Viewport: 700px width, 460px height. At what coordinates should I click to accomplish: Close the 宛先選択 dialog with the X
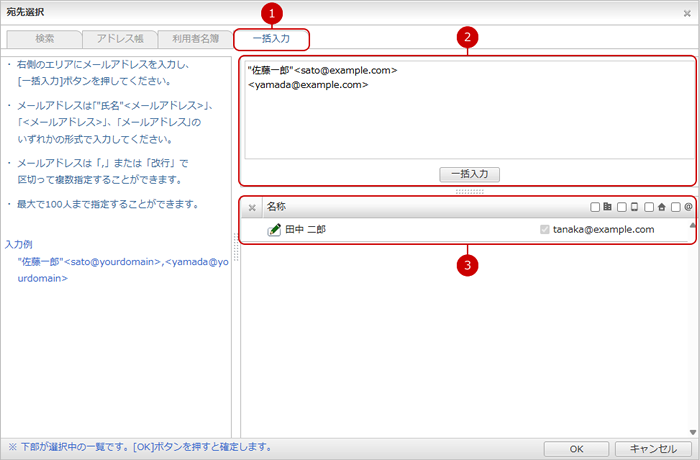pos(686,13)
